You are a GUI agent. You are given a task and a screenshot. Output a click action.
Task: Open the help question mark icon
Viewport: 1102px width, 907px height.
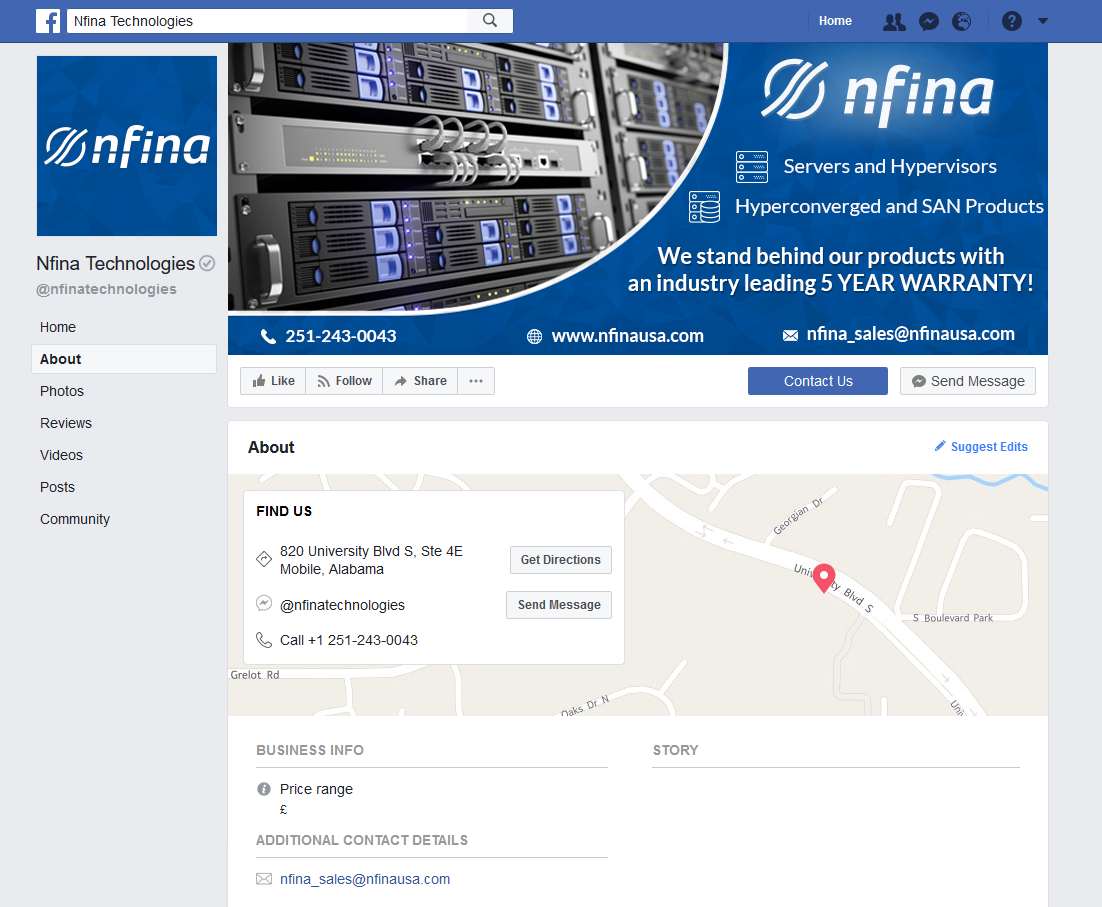pyautogui.click(x=1011, y=21)
